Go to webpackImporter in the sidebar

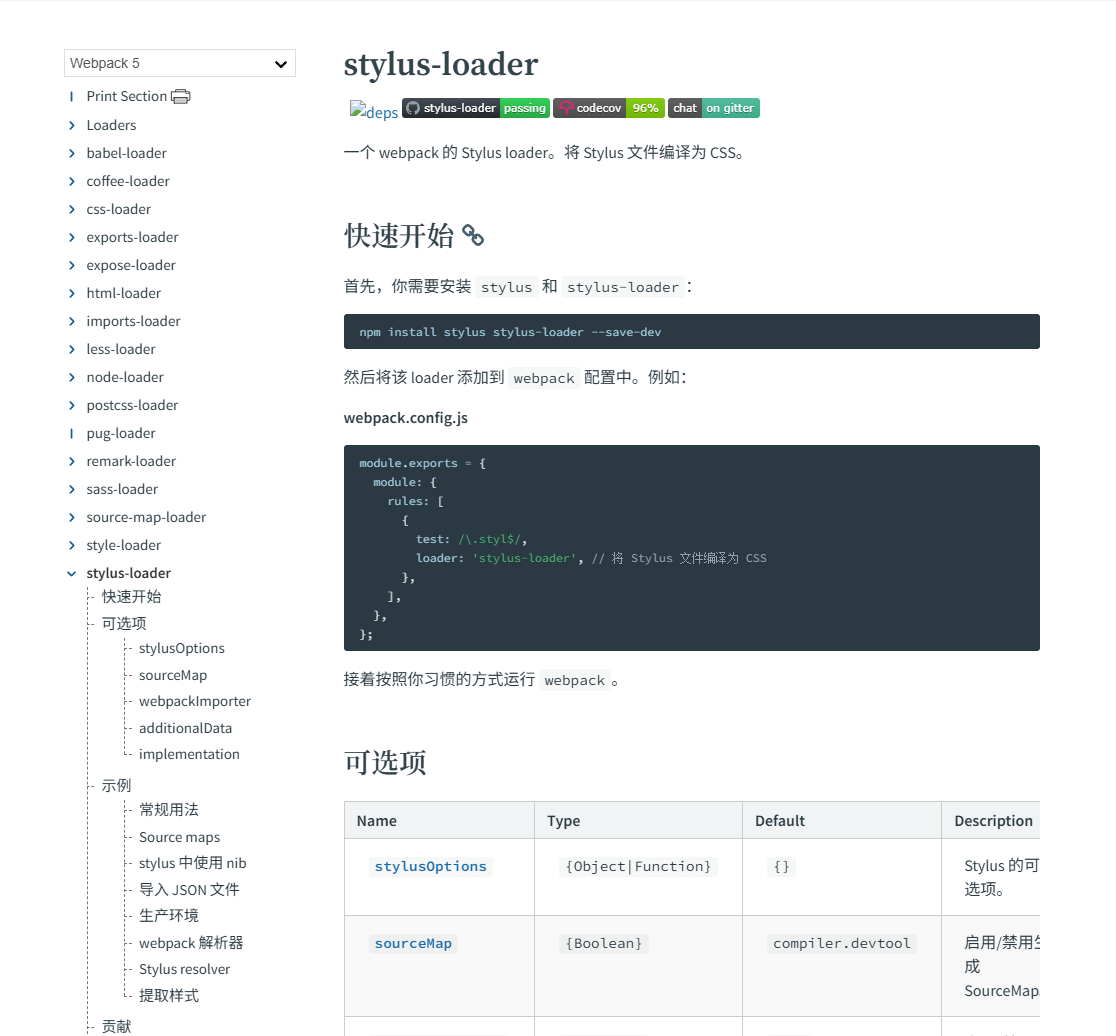click(x=195, y=701)
